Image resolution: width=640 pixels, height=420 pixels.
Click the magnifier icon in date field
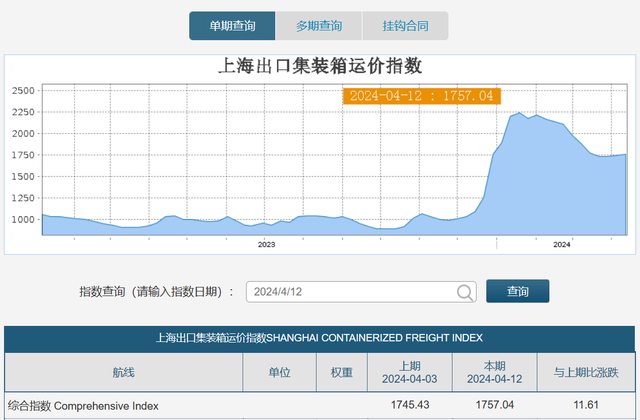tap(466, 292)
